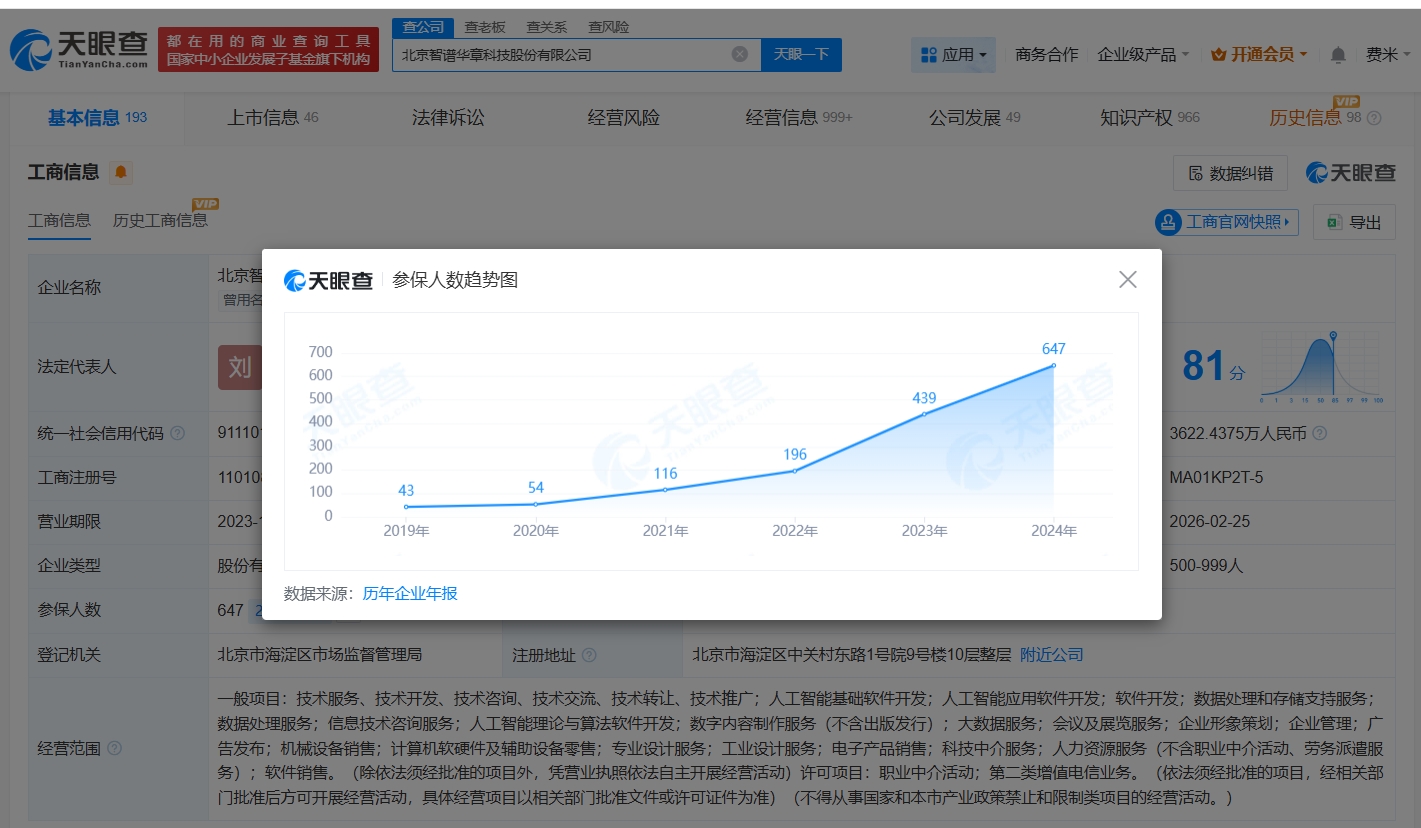This screenshot has width=1421, height=828.
Task: Click the 2020年 data point 54
Action: click(536, 504)
